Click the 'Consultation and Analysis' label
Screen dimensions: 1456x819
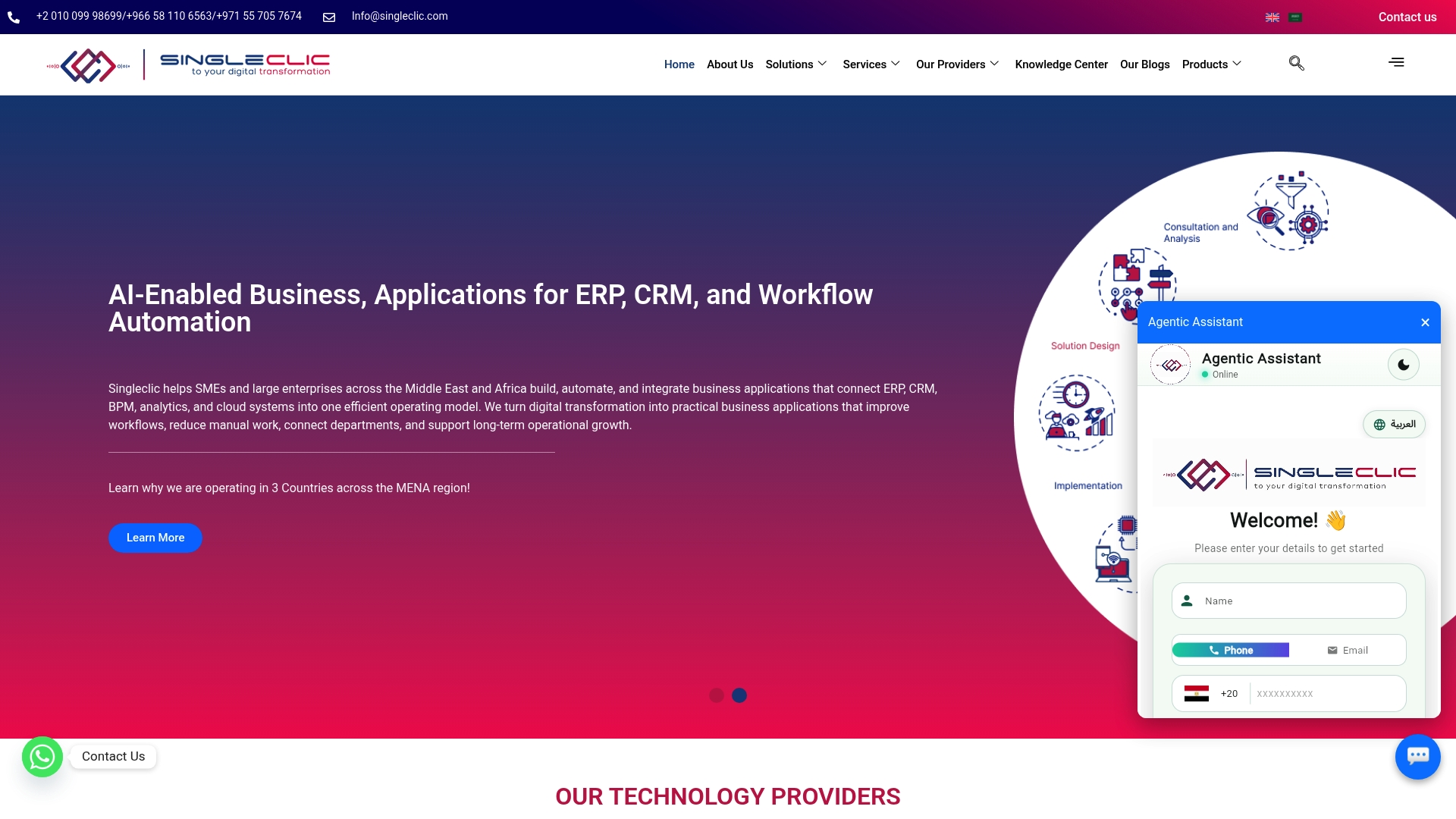[x=1201, y=233]
